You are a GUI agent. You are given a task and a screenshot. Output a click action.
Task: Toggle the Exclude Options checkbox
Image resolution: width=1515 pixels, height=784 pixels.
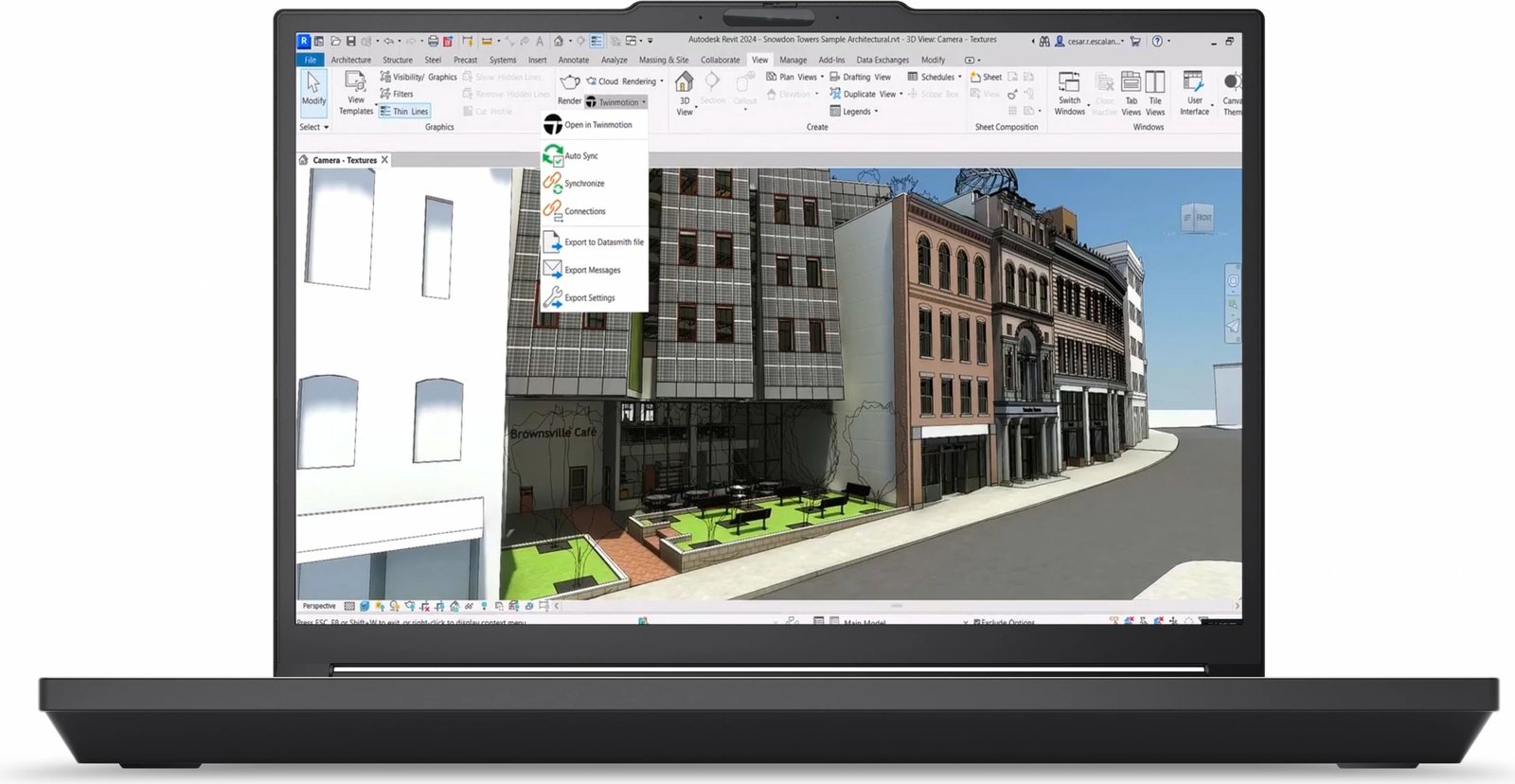(976, 622)
